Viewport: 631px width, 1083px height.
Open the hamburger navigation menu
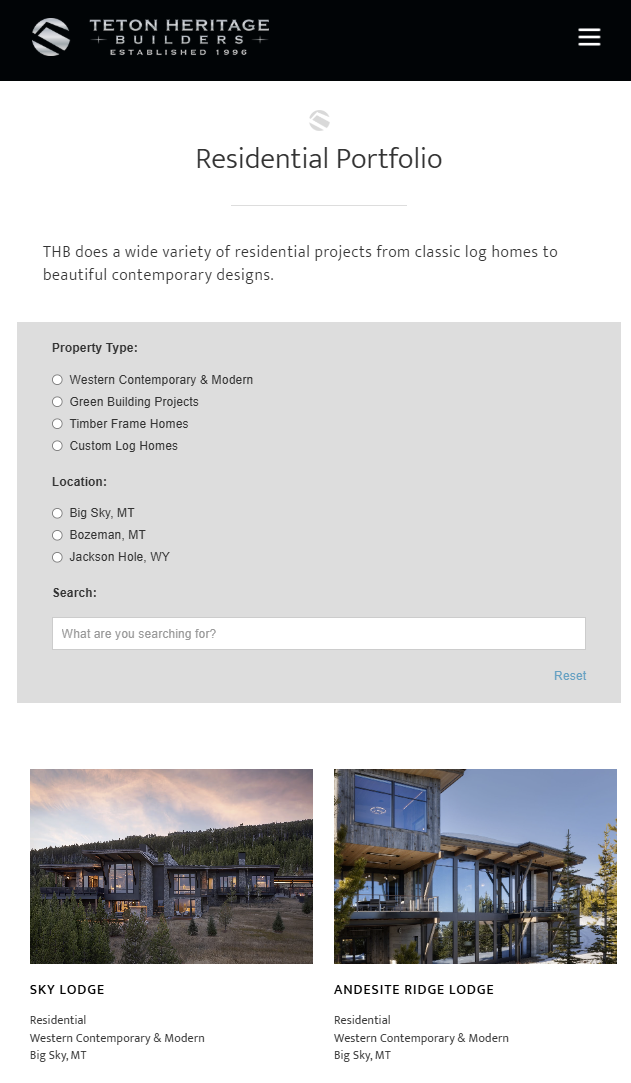pos(589,37)
